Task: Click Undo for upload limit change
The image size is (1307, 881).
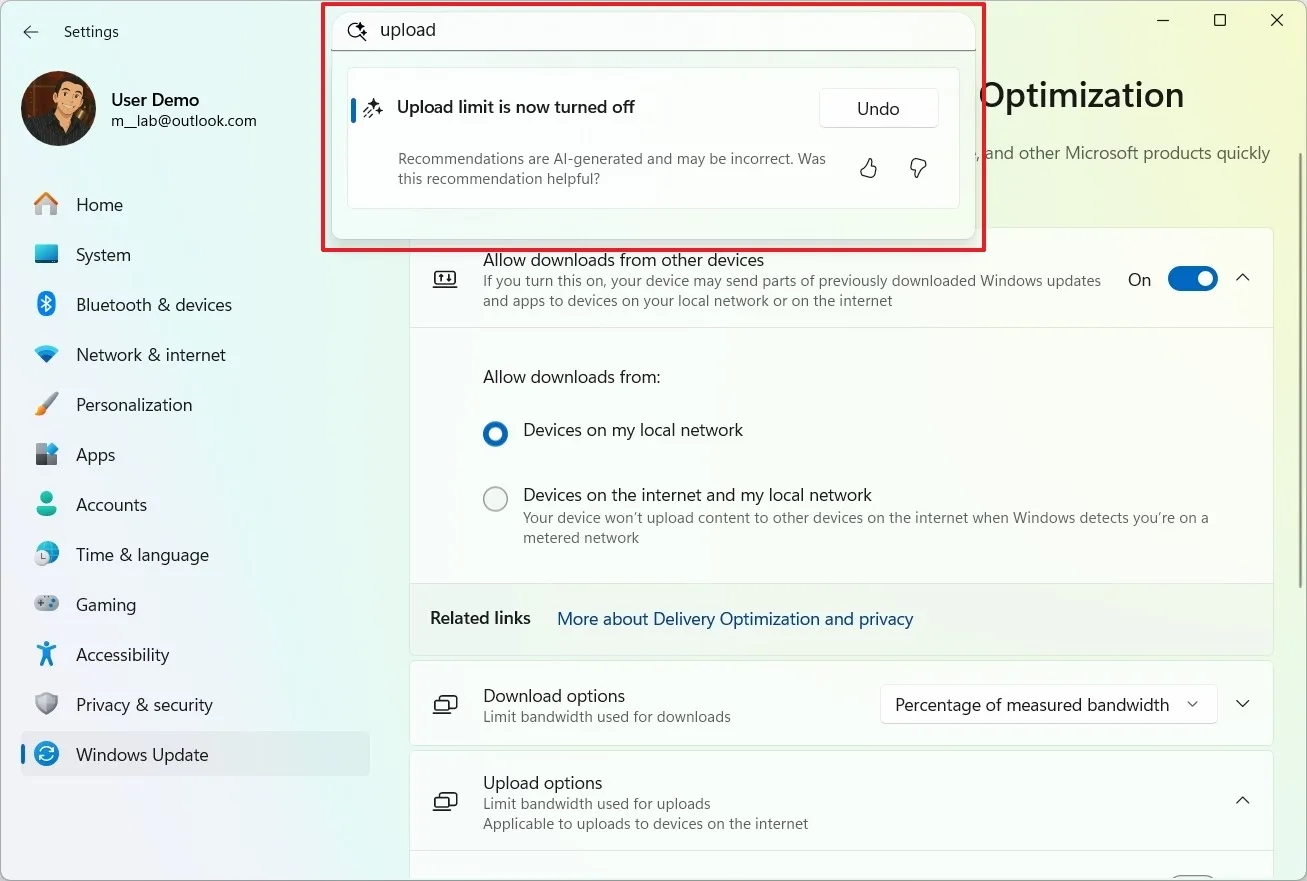Action: [878, 109]
